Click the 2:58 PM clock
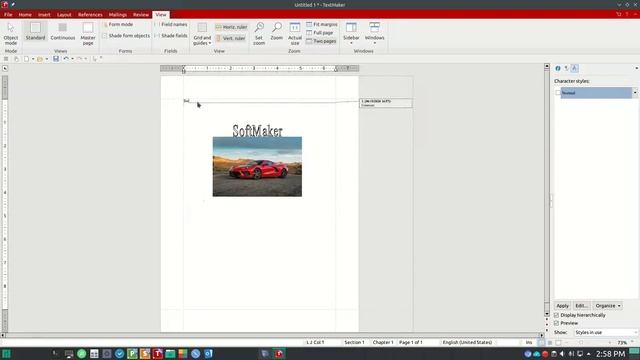This screenshot has width=640, height=360. tap(610, 354)
